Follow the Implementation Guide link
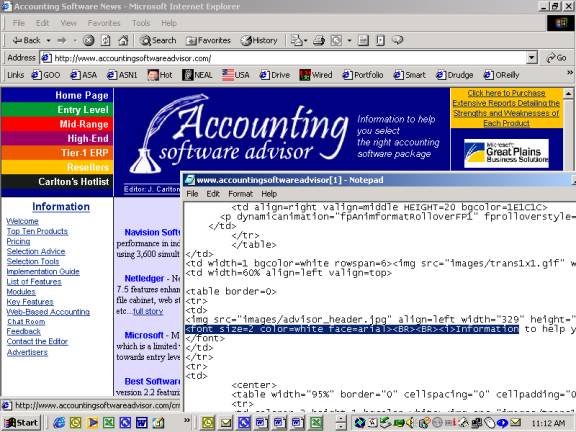 click(43, 272)
